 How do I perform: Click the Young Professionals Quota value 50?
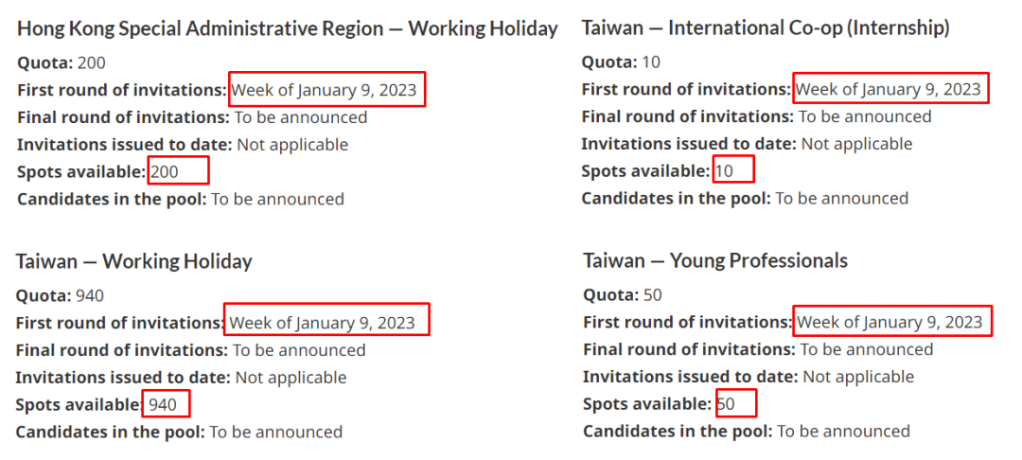[x=653, y=296]
